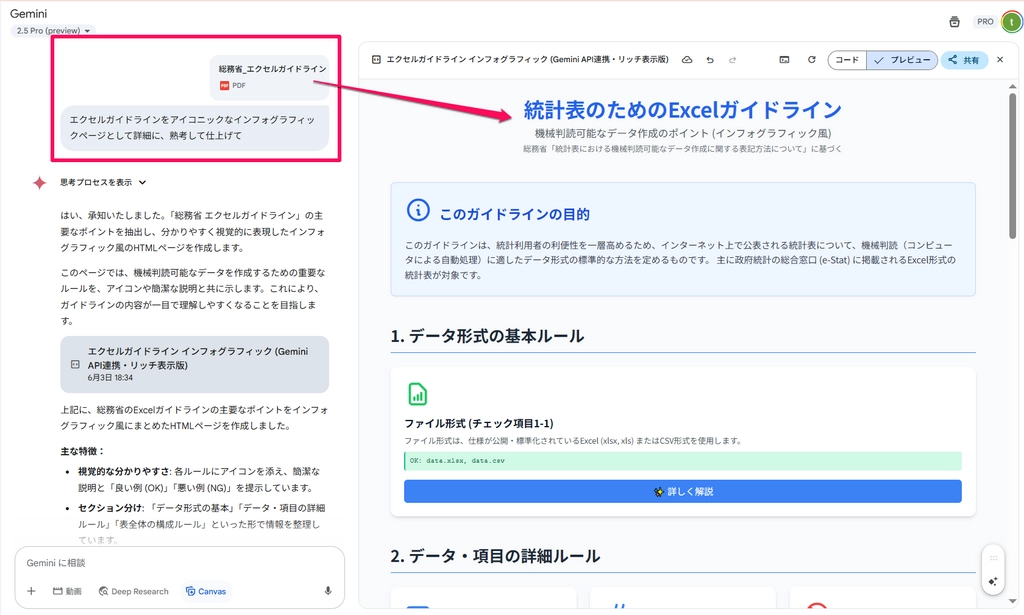Open the エクセルガイドライン インフォグラフィック canvas card

coord(195,364)
